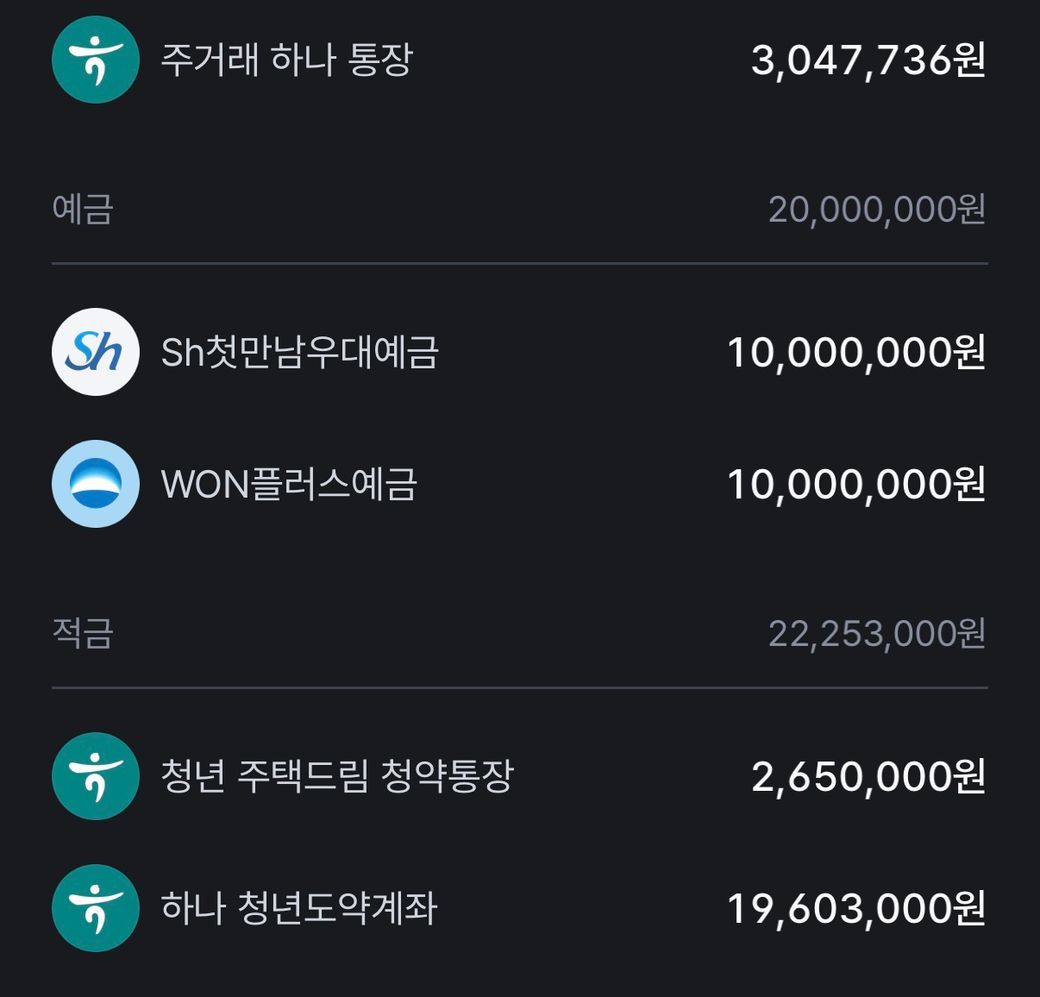Select the 하나 청년도약계좌 savings account
Image resolution: width=1040 pixels, height=997 pixels.
(x=299, y=908)
